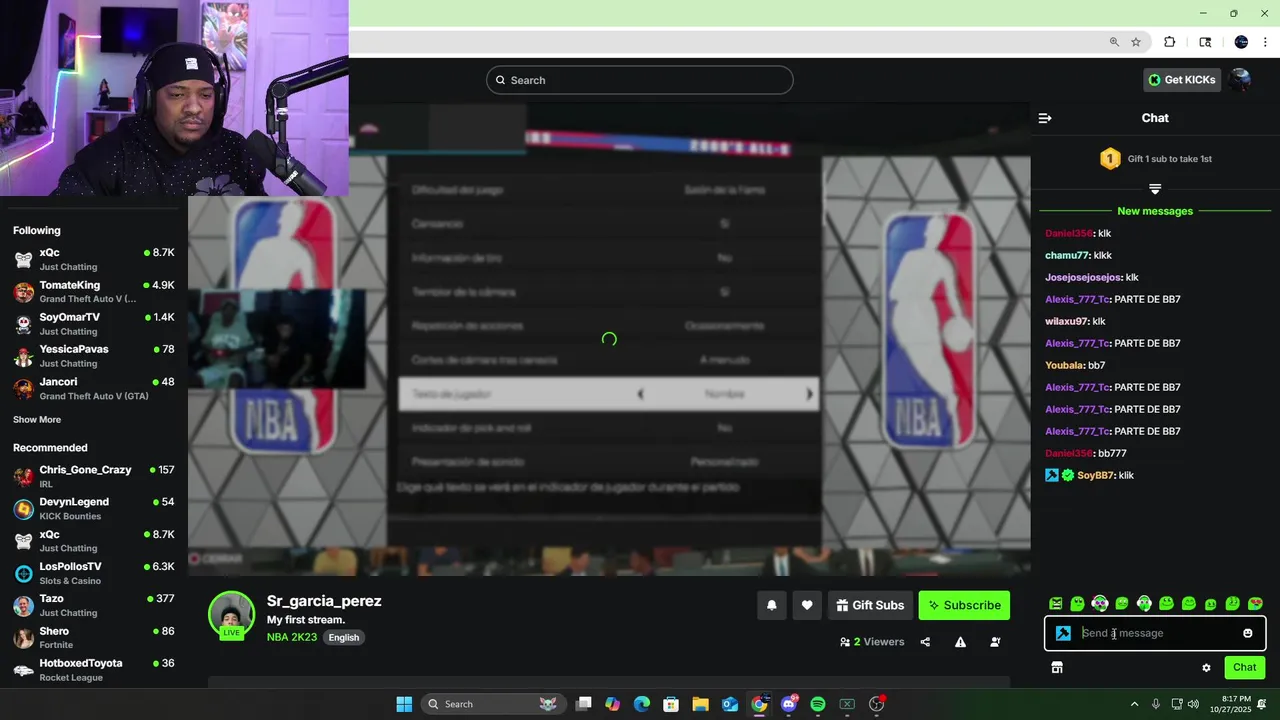Open Shero Fortnite channel

click(94, 637)
